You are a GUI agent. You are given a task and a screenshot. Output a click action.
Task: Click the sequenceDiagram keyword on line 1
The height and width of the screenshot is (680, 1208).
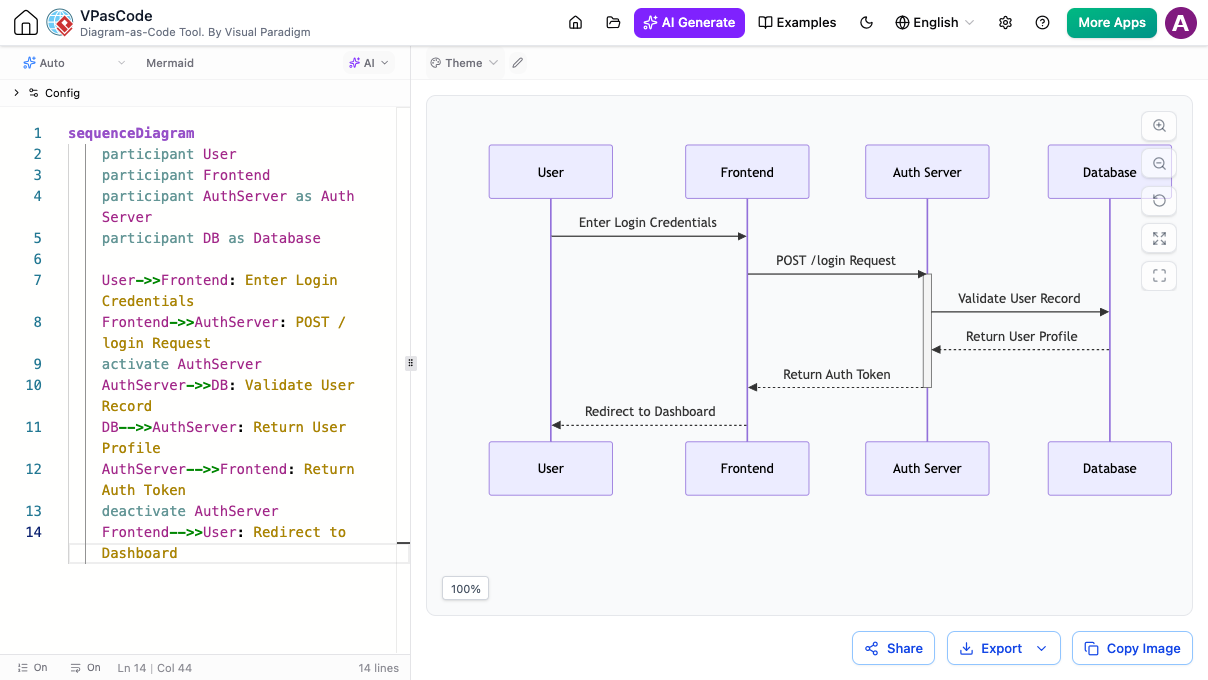pyautogui.click(x=131, y=133)
